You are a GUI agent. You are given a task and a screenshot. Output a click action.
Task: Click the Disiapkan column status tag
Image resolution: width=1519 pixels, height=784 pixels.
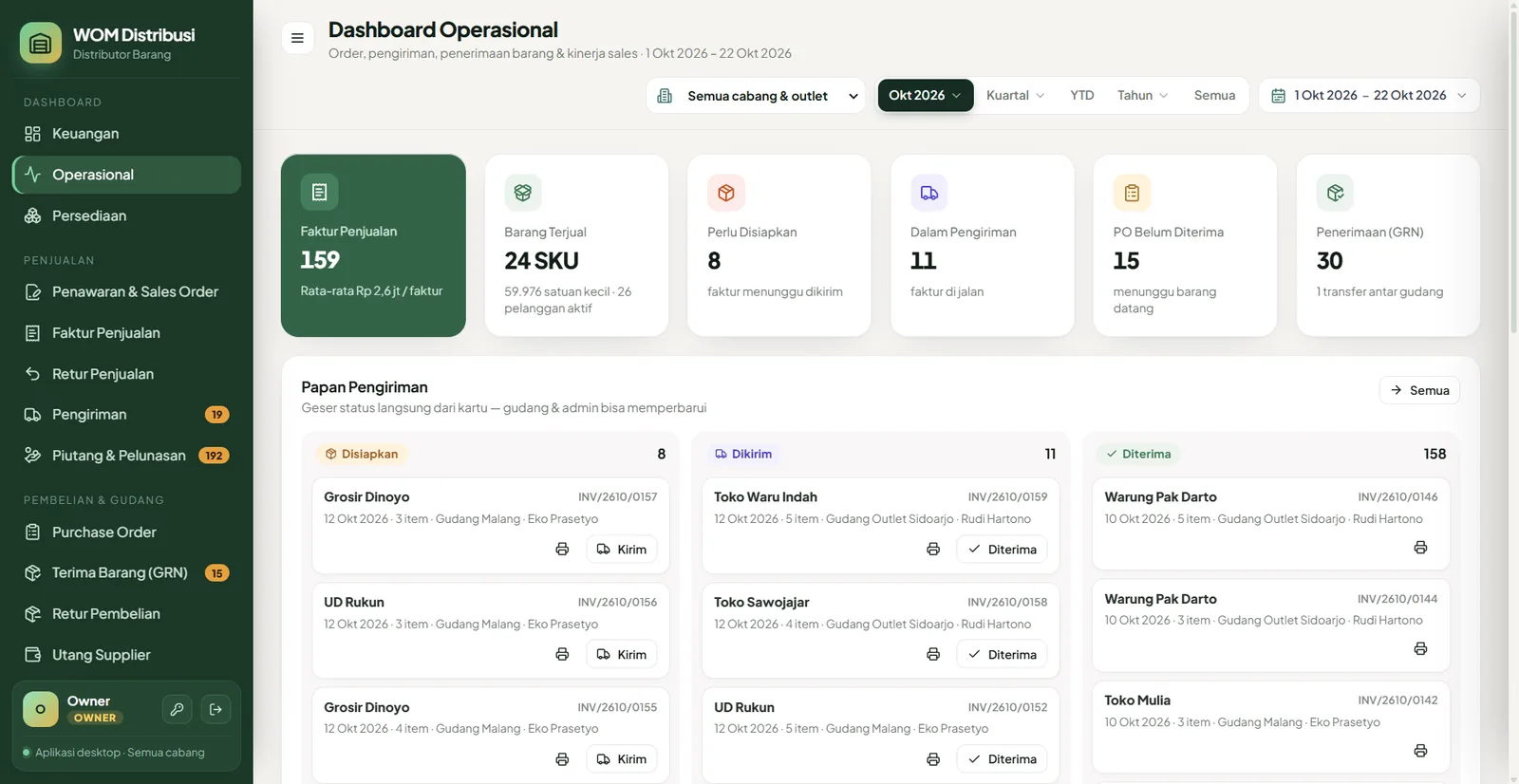362,454
